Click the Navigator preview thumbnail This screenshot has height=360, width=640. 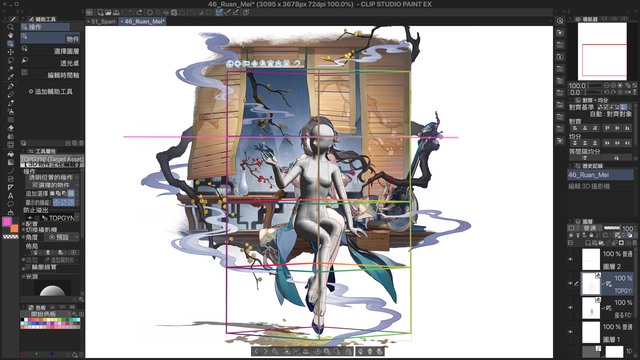pyautogui.click(x=602, y=51)
